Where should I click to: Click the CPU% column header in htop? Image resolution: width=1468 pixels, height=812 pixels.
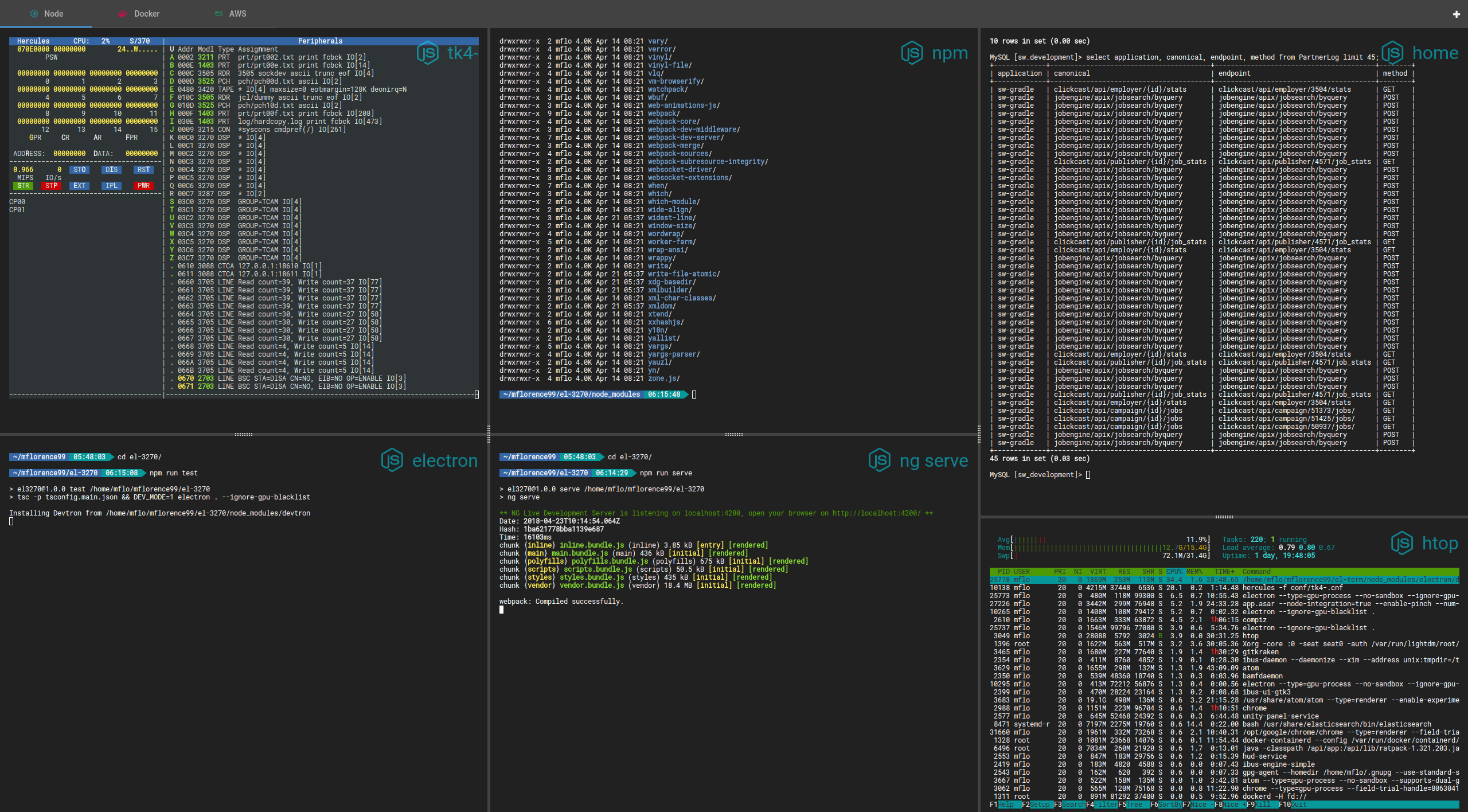1174,572
